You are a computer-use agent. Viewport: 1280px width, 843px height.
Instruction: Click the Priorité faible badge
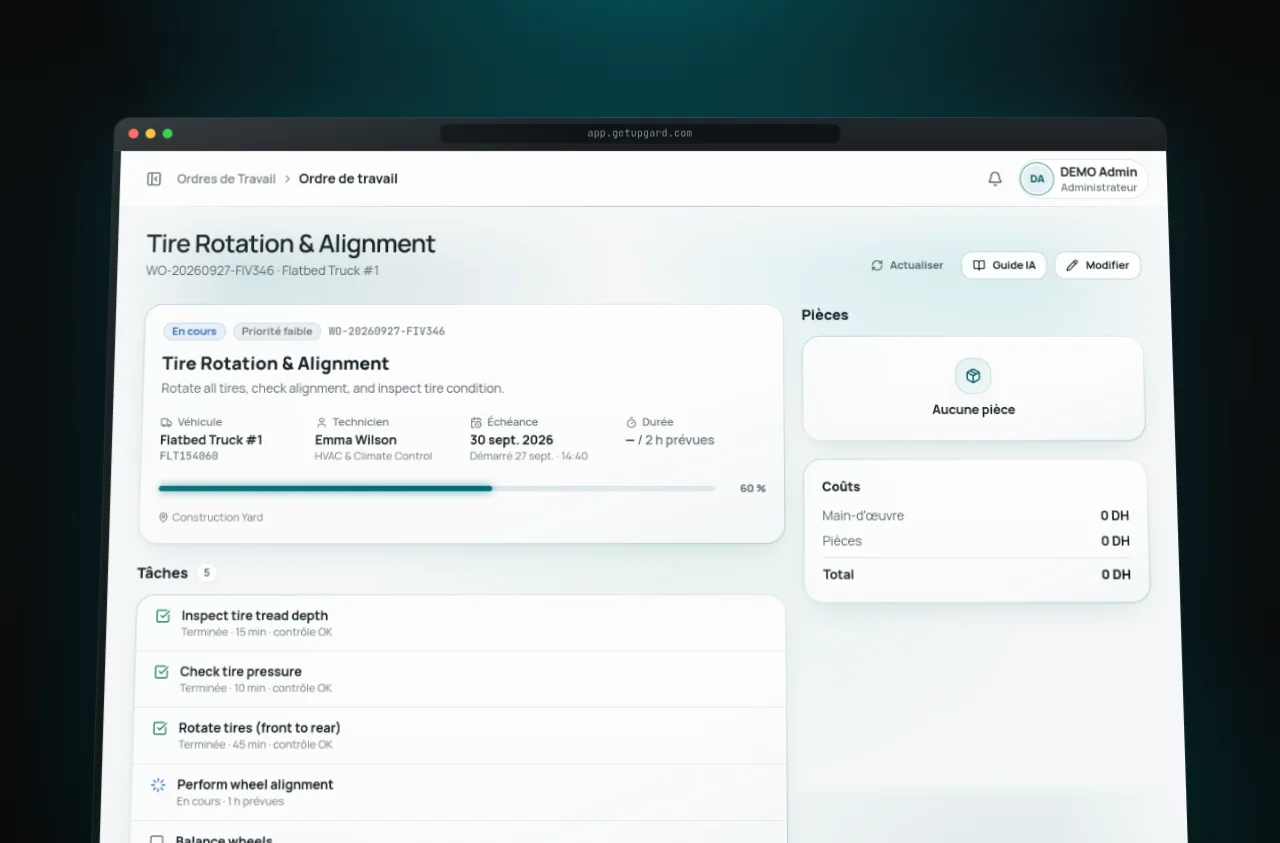[x=277, y=331]
